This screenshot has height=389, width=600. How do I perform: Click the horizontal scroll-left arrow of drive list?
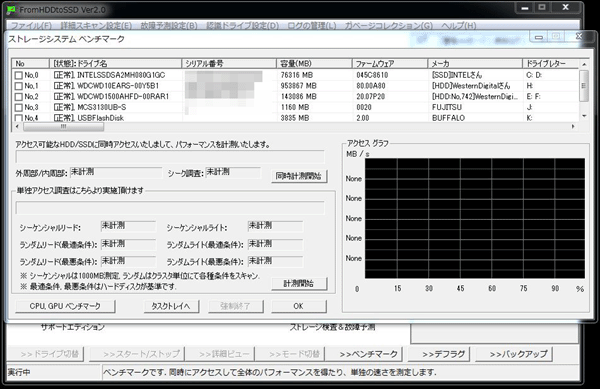click(x=17, y=126)
